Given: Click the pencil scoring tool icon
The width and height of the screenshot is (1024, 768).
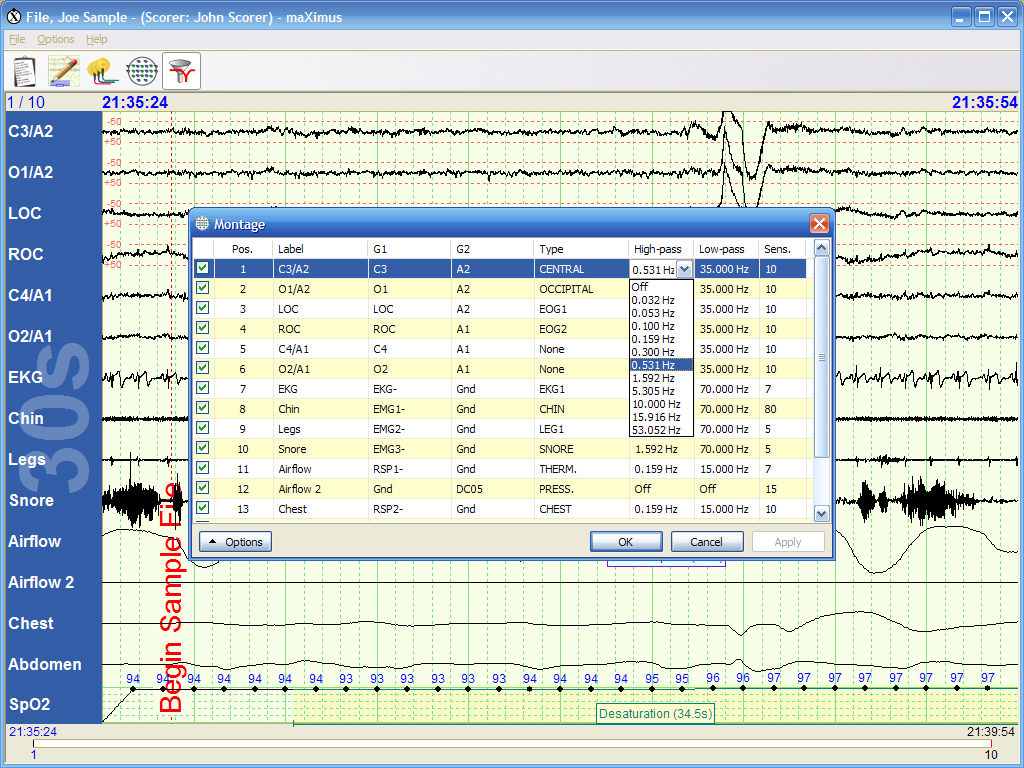Looking at the screenshot, I should [64, 71].
